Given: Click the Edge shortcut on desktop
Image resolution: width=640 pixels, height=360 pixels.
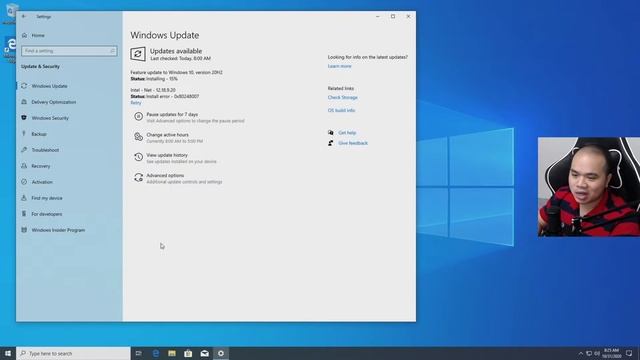Looking at the screenshot, I should point(10,49).
